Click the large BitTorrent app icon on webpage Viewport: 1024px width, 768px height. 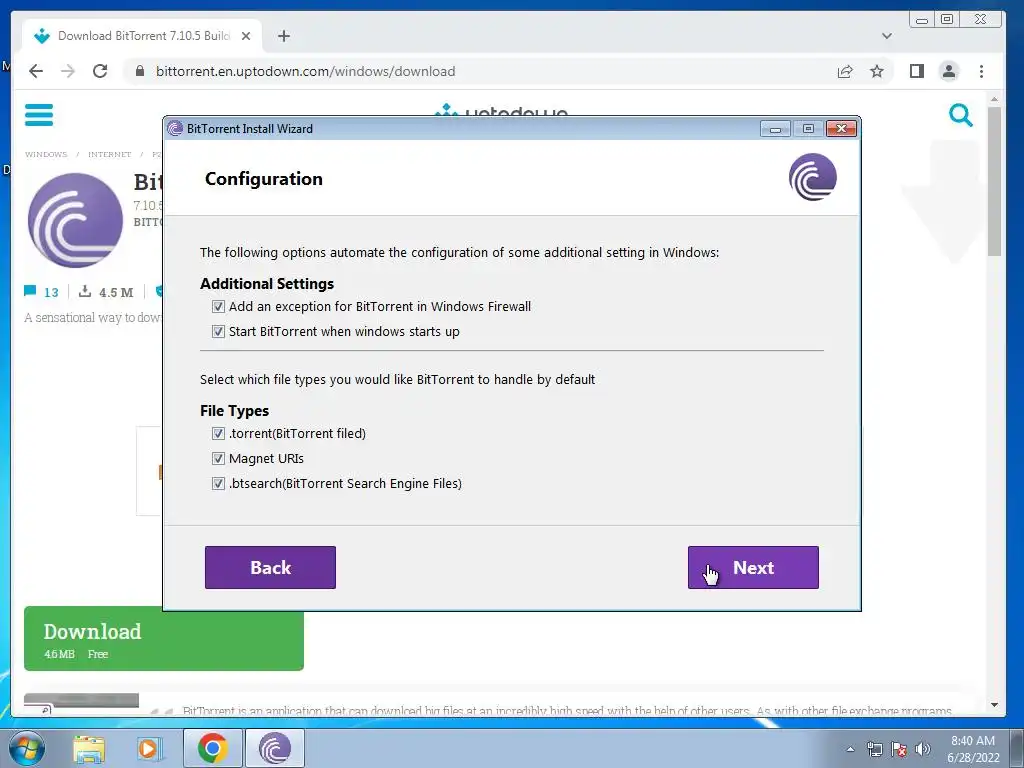click(x=75, y=220)
